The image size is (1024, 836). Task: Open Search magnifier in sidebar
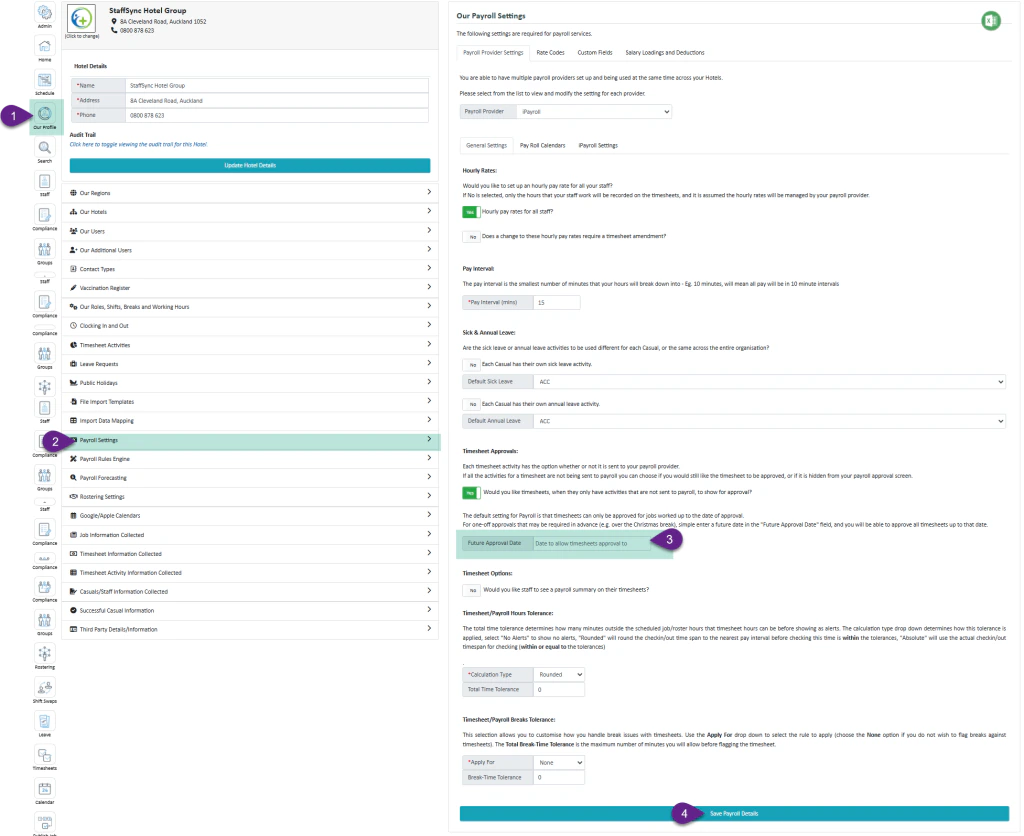[x=44, y=148]
